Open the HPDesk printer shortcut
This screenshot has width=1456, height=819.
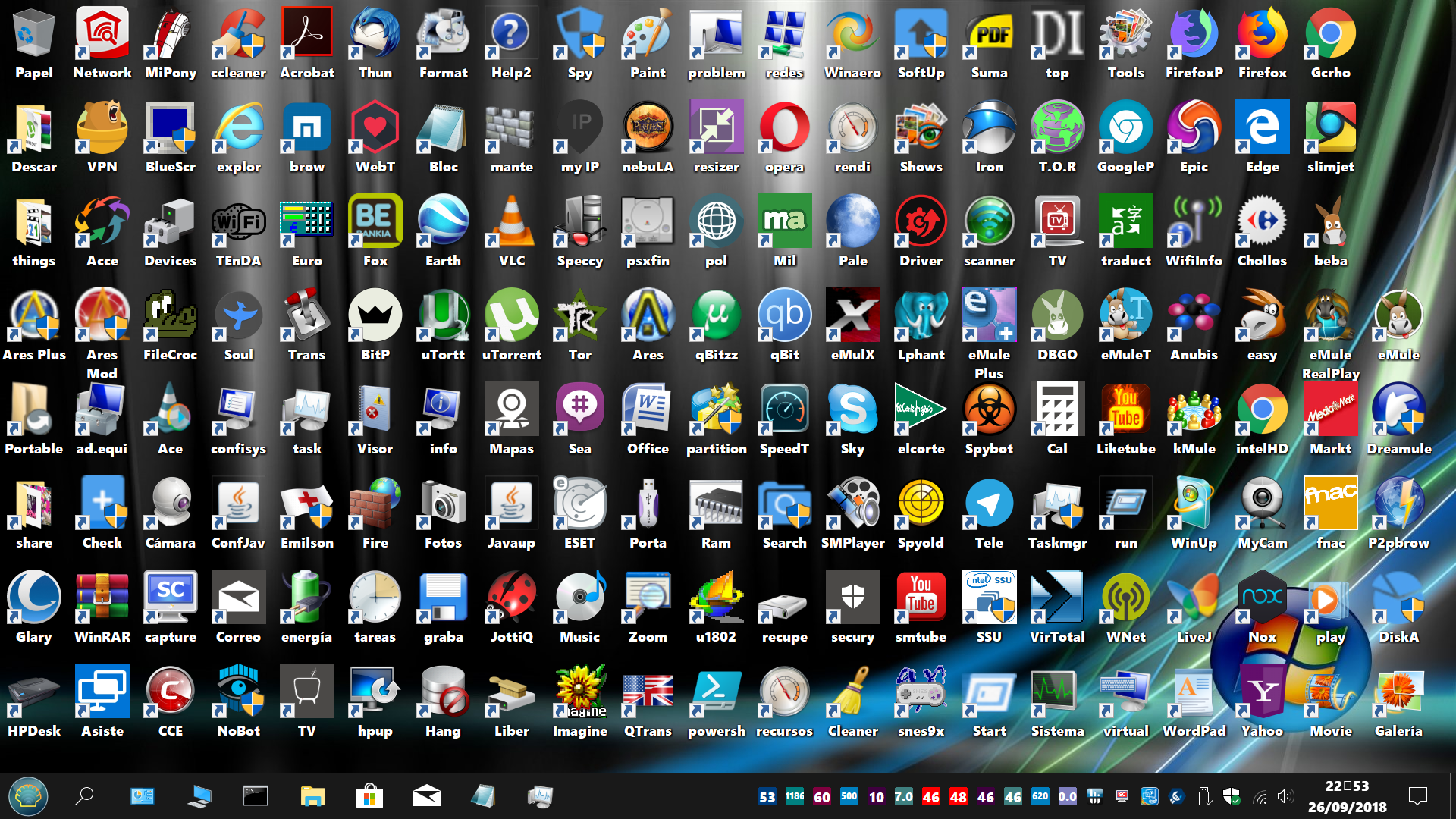tap(34, 701)
